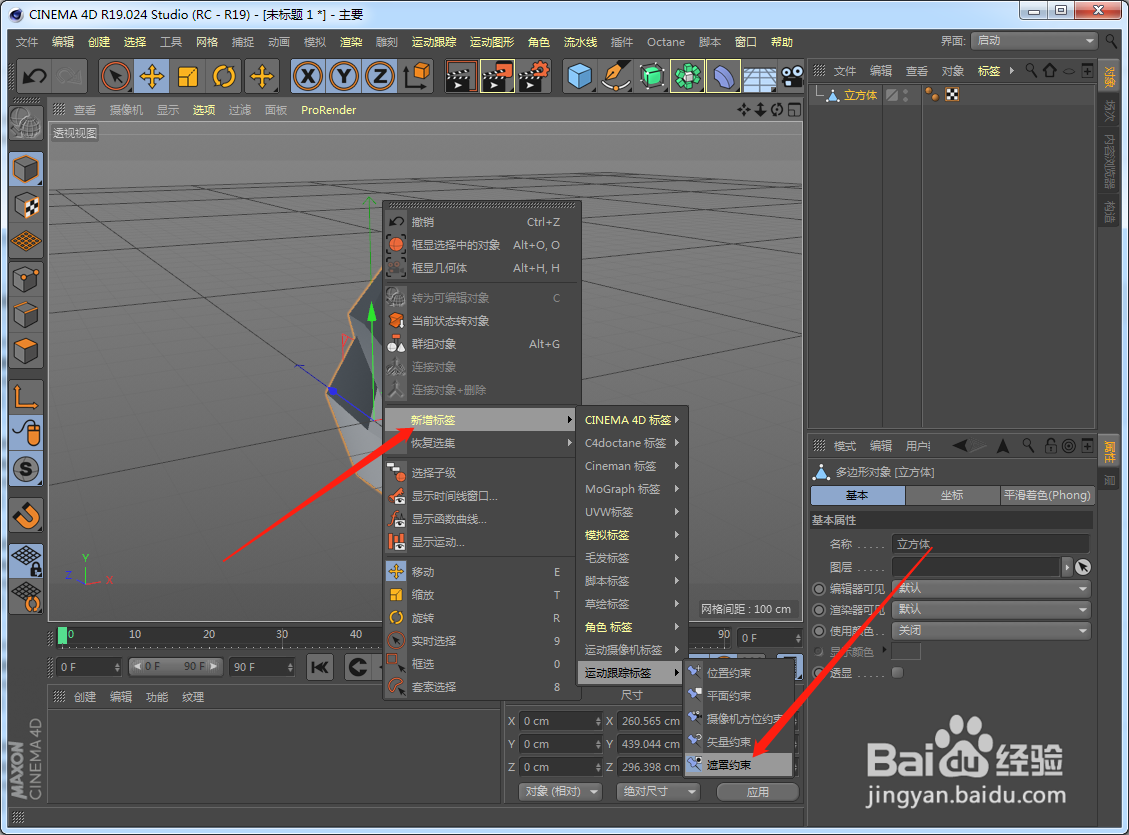Activate the Scale tool icon
Image resolution: width=1129 pixels, height=835 pixels.
click(x=188, y=76)
